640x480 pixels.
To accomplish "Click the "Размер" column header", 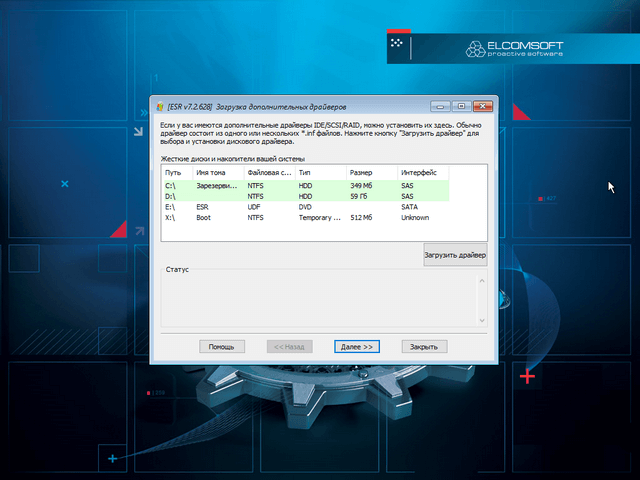I will click(x=372, y=173).
